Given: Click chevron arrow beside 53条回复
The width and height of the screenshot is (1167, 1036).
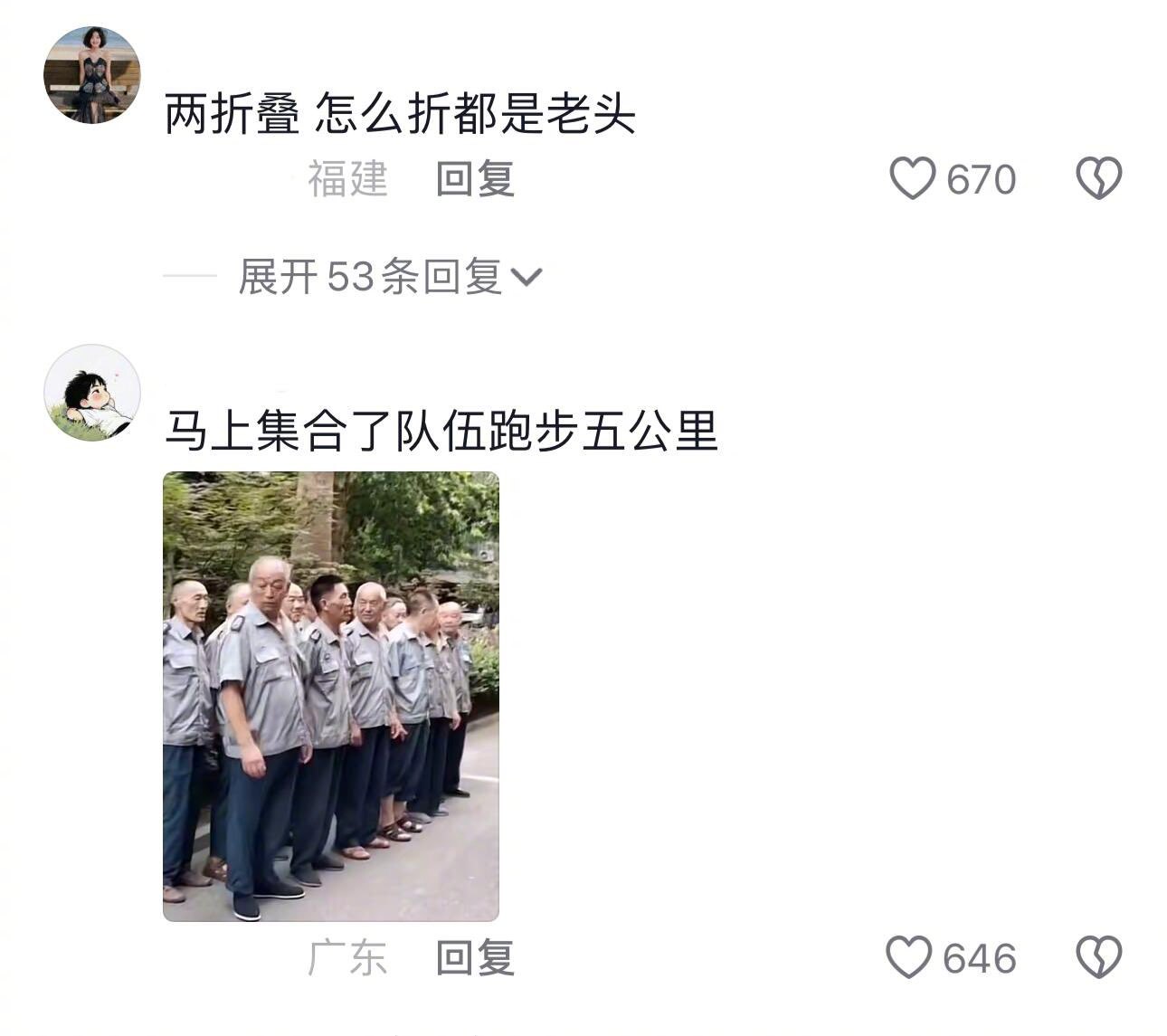Looking at the screenshot, I should (x=527, y=277).
